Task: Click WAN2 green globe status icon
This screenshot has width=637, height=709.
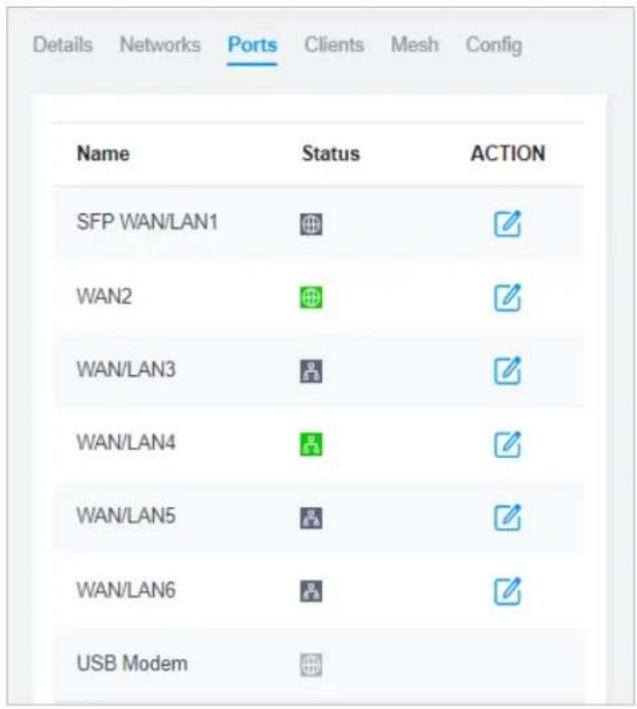Action: 311,298
